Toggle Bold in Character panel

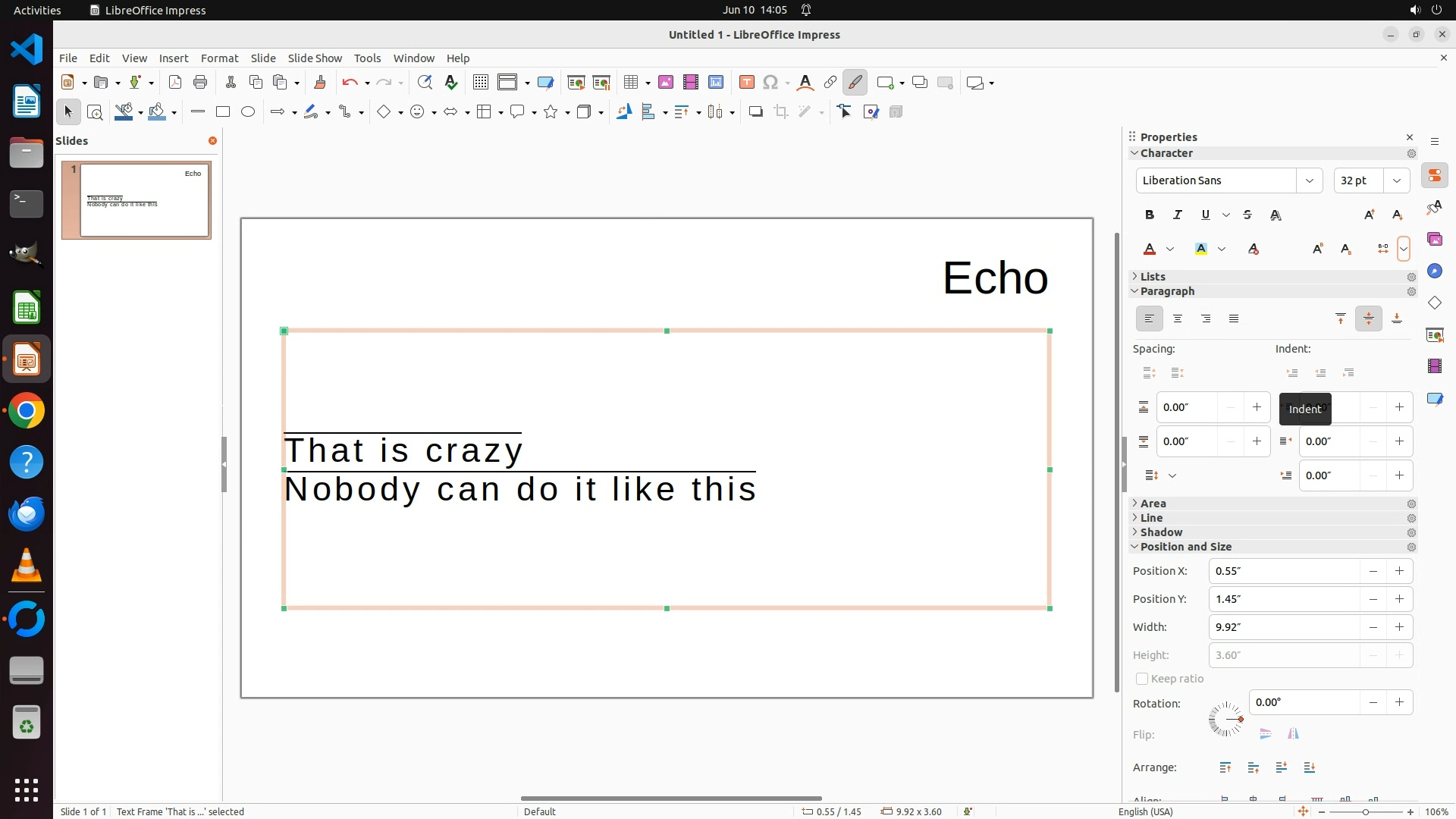point(1150,215)
